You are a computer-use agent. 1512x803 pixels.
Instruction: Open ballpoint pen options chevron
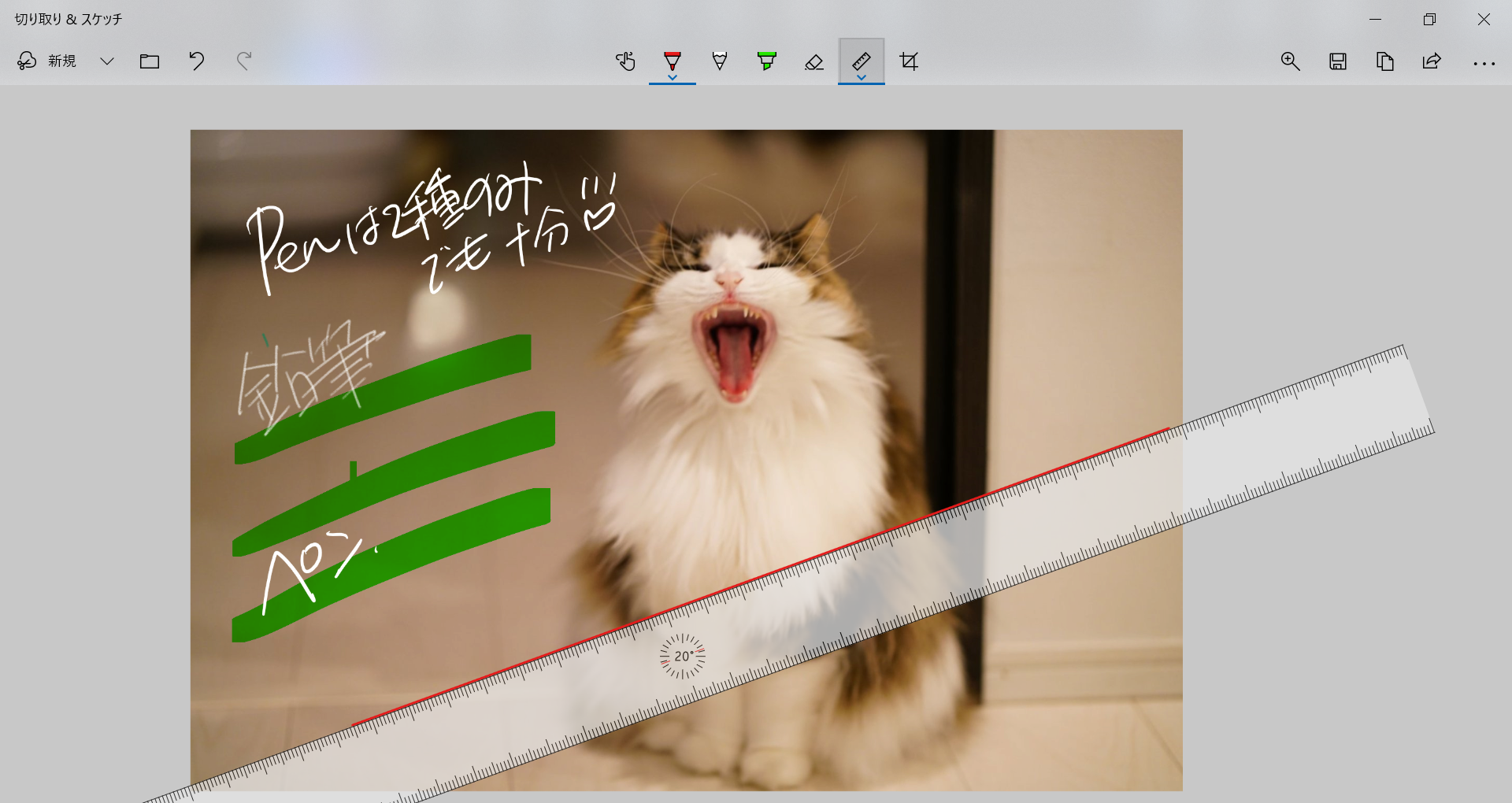(673, 77)
